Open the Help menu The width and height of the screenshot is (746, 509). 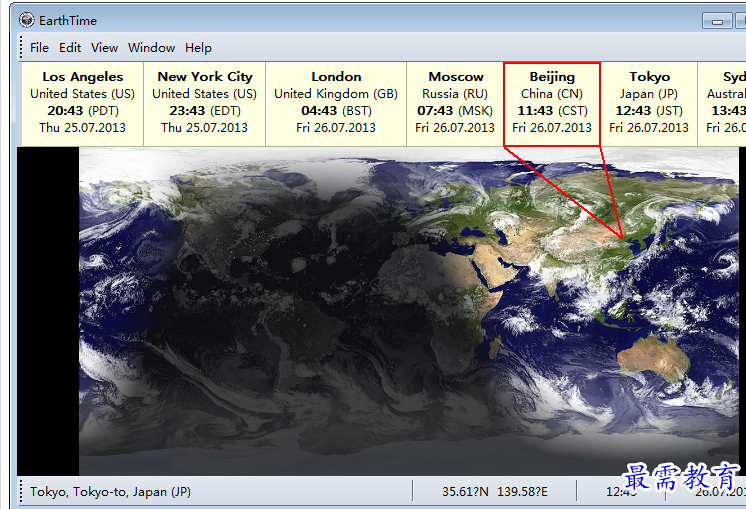coord(198,47)
